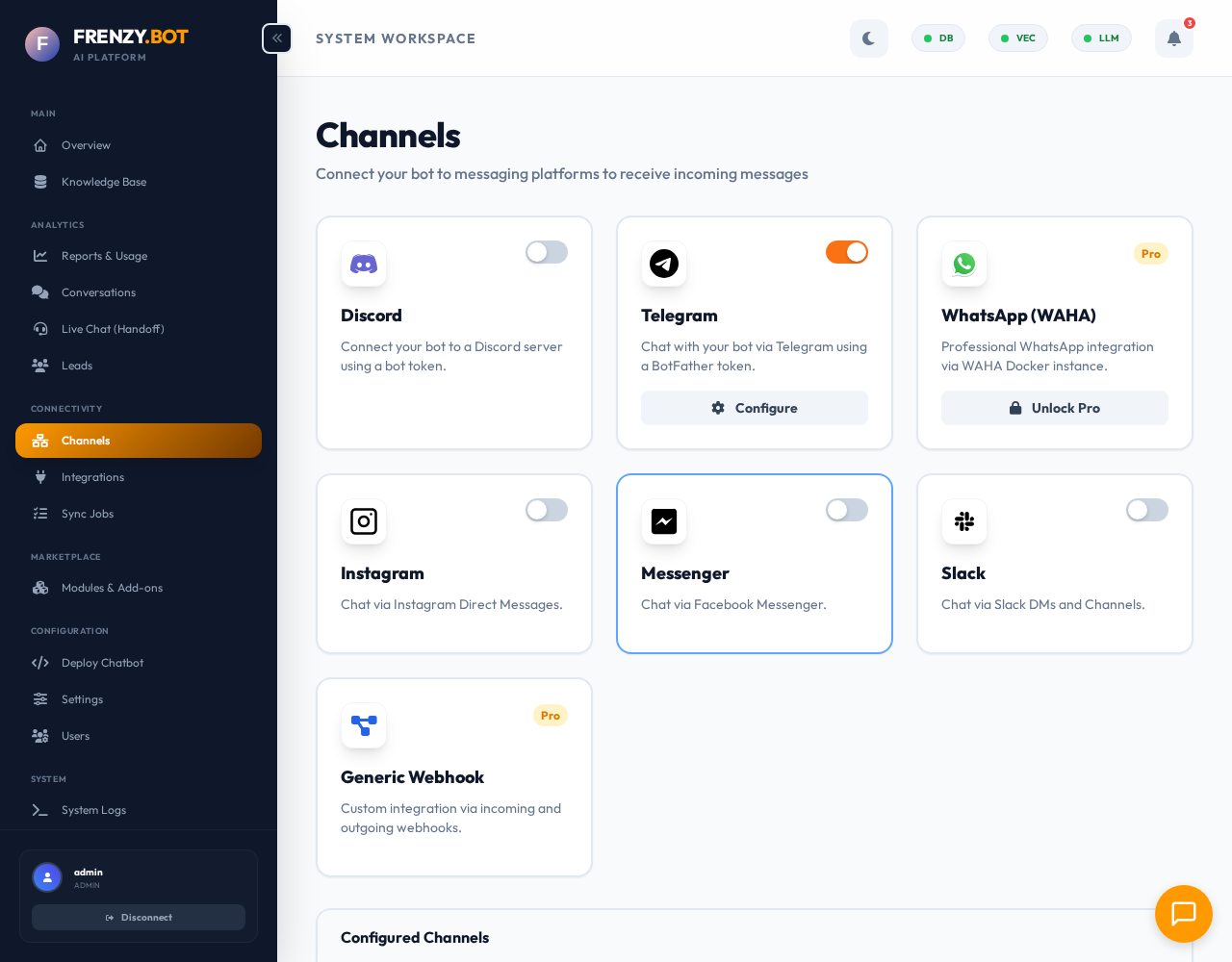This screenshot has height=962, width=1232.
Task: Enable the Messenger channel toggle
Action: click(x=847, y=510)
